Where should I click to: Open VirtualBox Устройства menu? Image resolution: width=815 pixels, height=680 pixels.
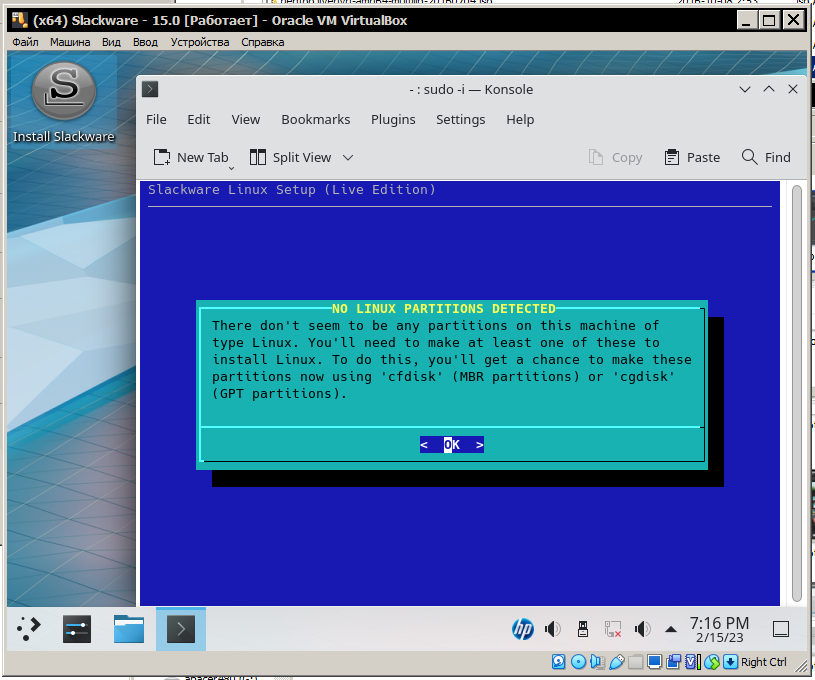200,42
